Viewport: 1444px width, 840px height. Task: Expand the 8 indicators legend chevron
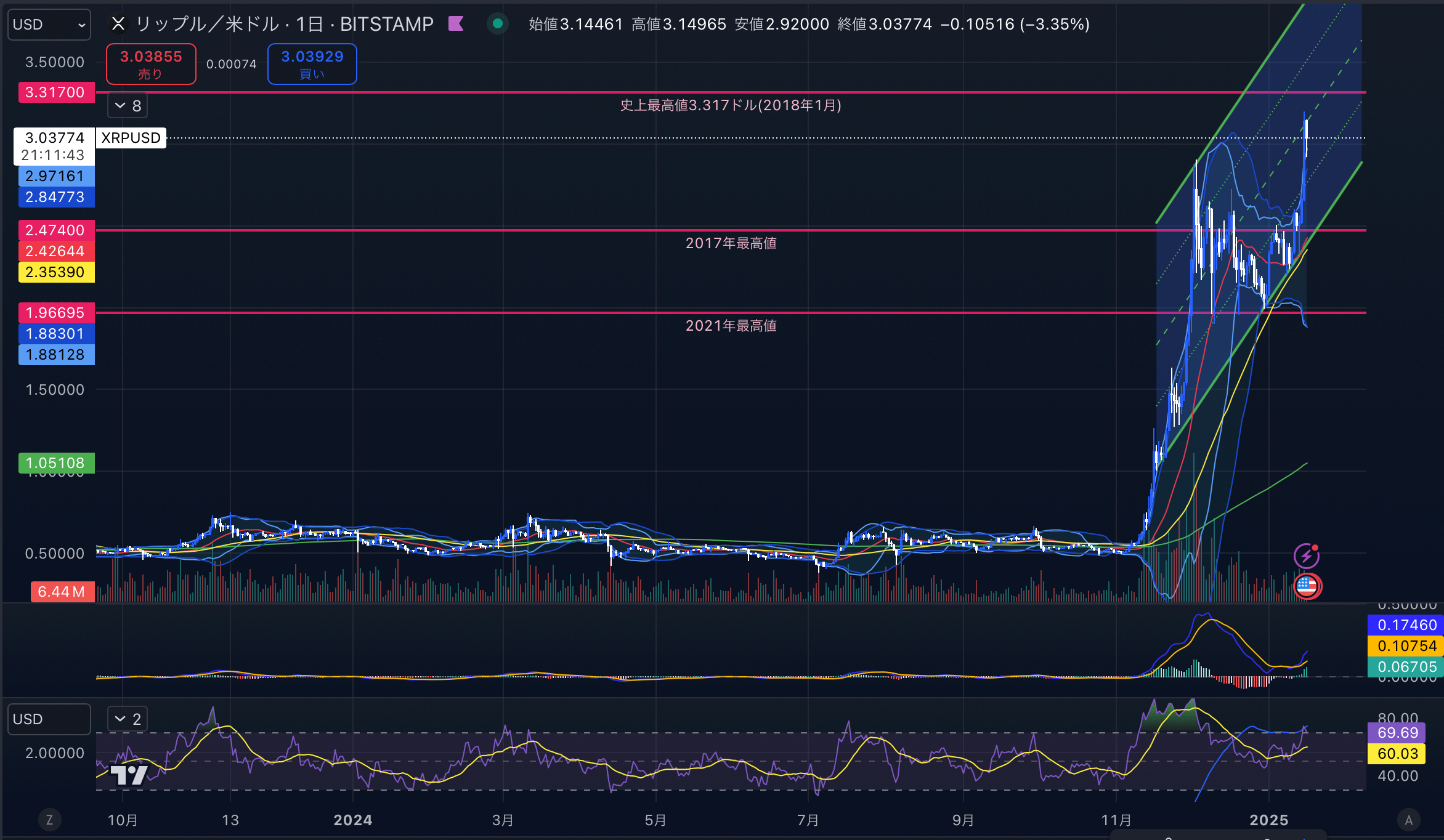[x=128, y=106]
